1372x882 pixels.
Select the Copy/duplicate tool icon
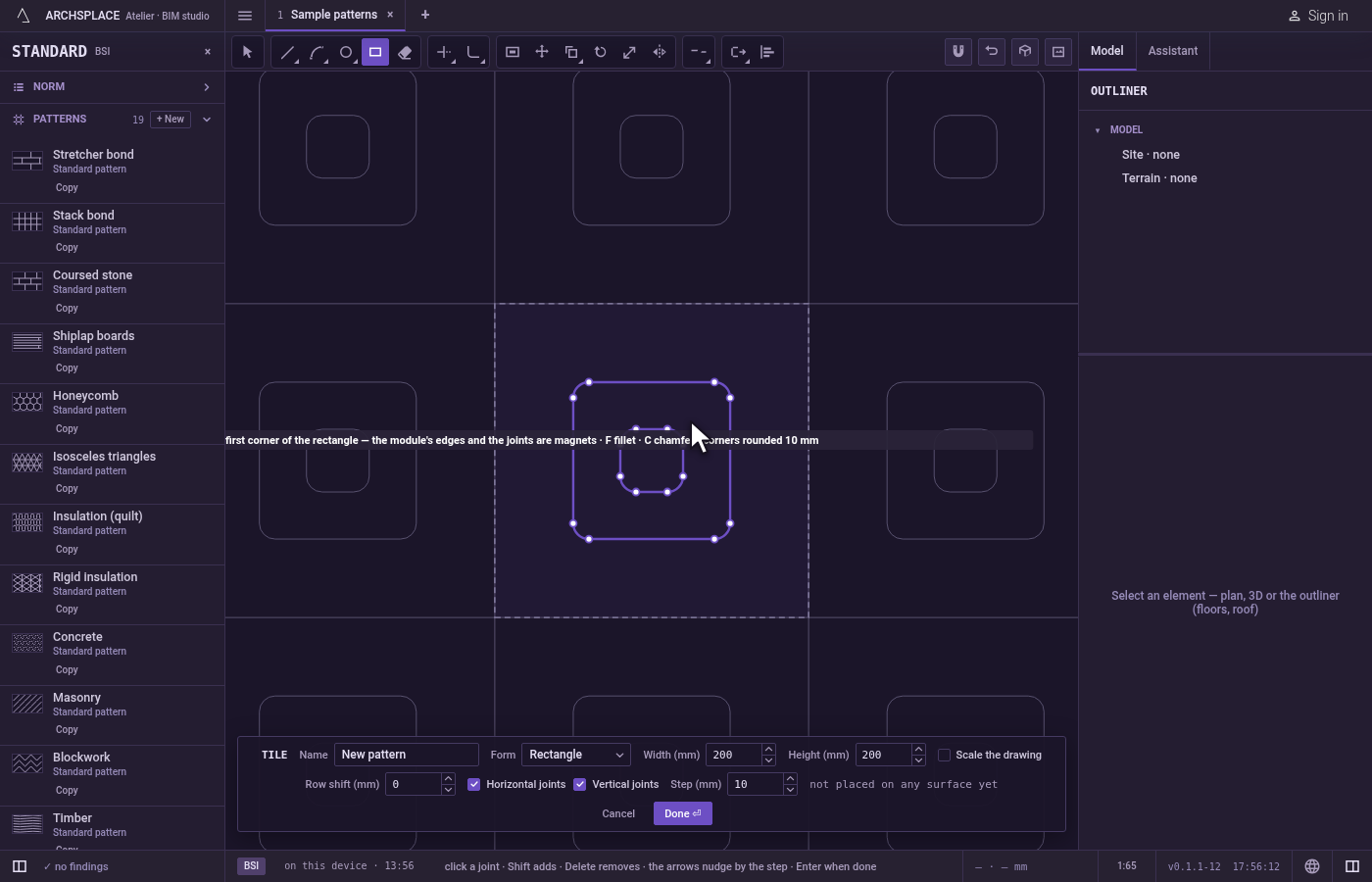[x=571, y=52]
